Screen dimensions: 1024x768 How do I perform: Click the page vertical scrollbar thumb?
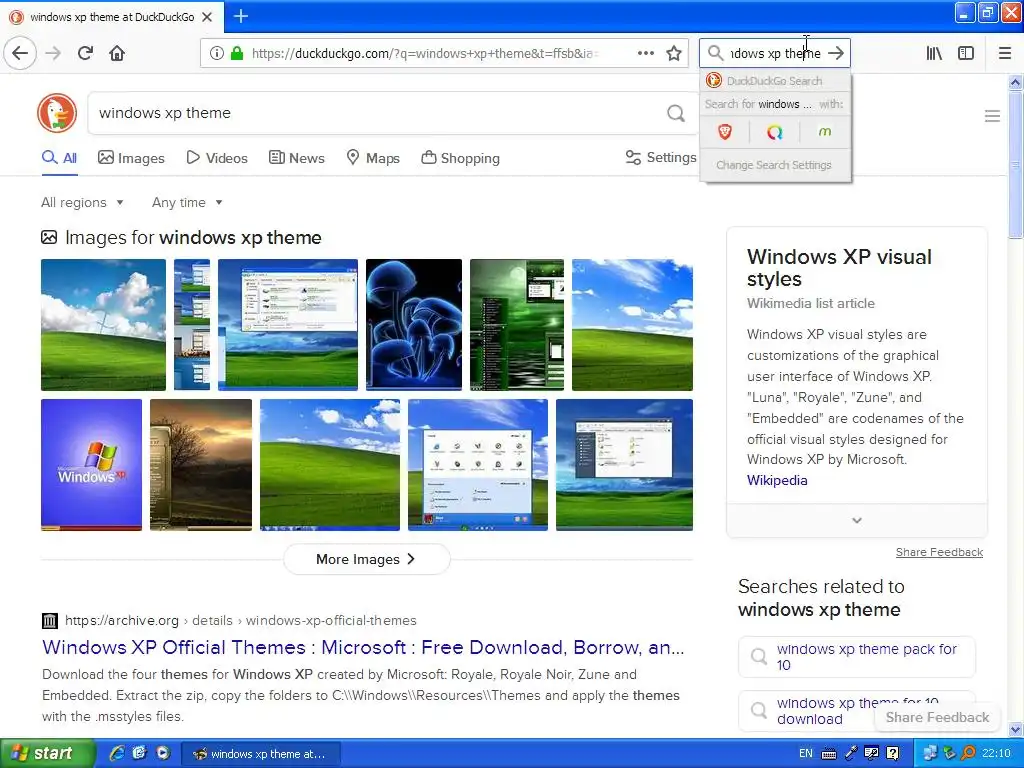coord(1015,165)
